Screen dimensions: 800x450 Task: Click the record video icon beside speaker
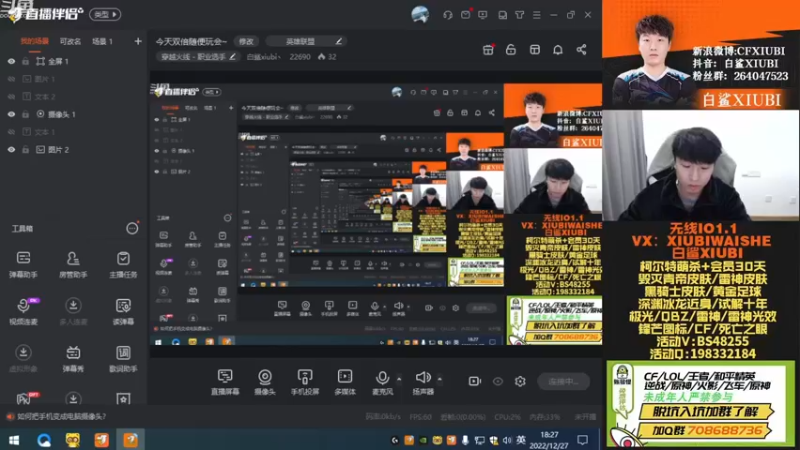pyautogui.click(x=474, y=381)
